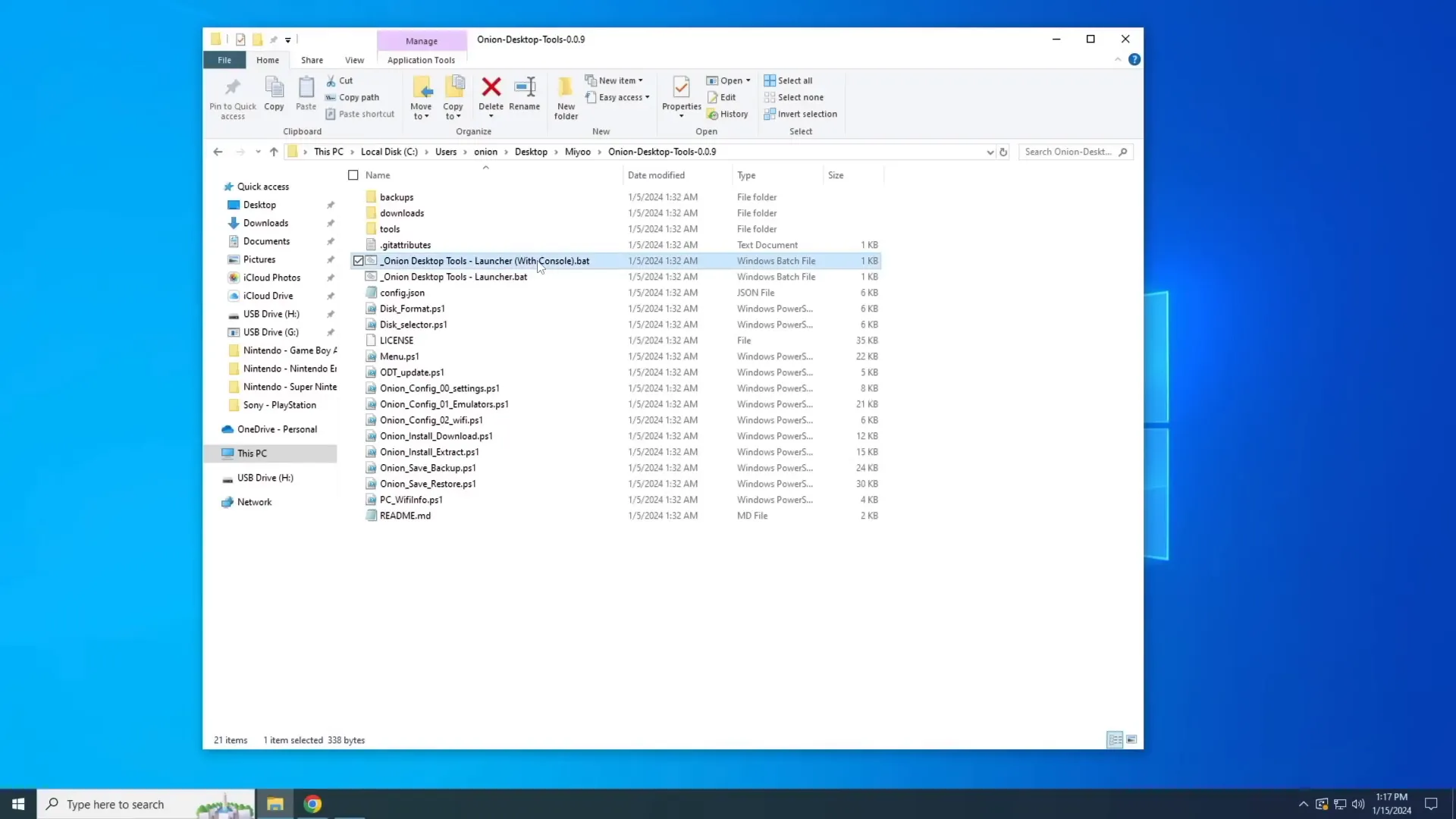Click the Edit command in Open group
Screen dimensions: 1456x819
722,97
